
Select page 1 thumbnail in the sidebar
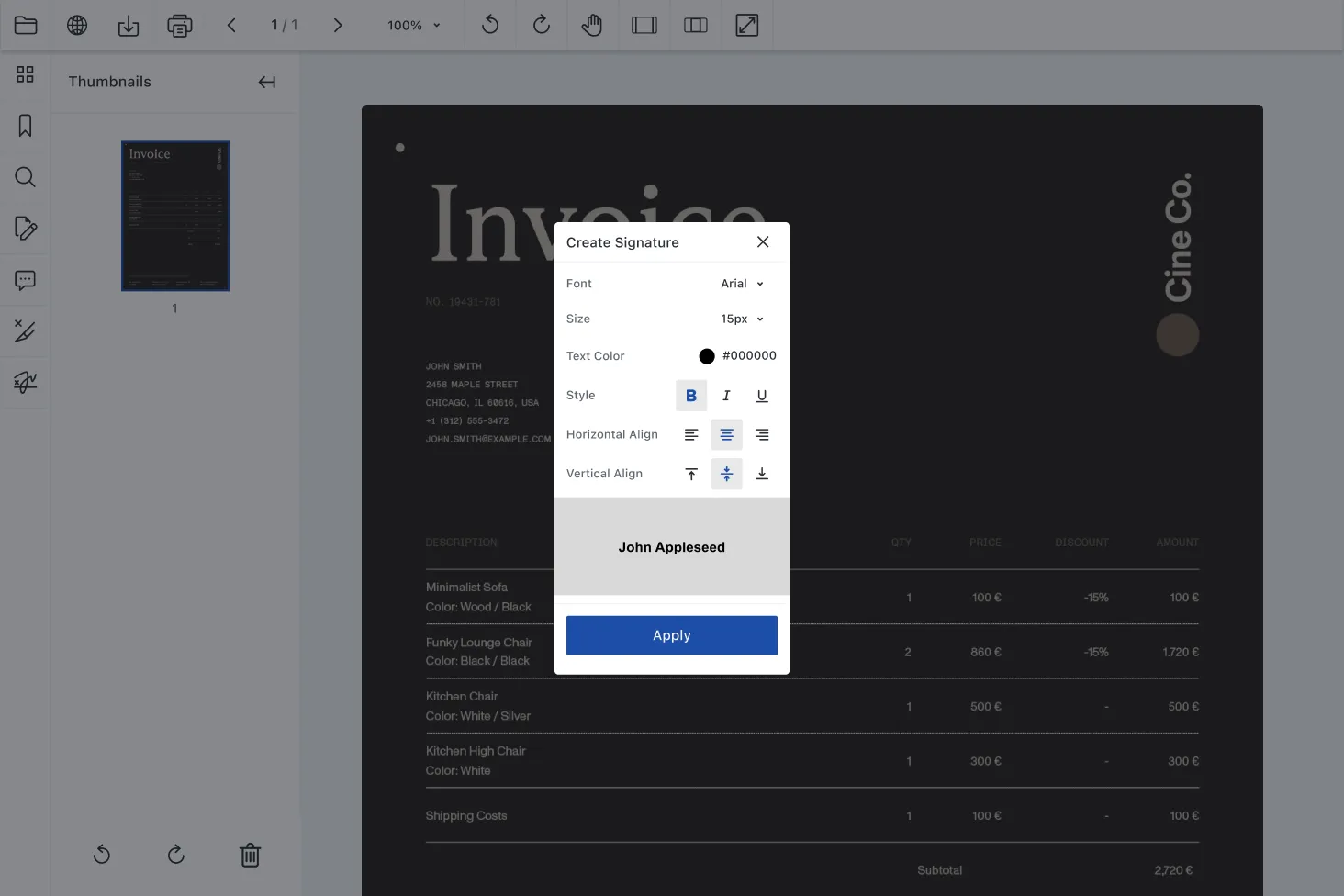click(174, 216)
